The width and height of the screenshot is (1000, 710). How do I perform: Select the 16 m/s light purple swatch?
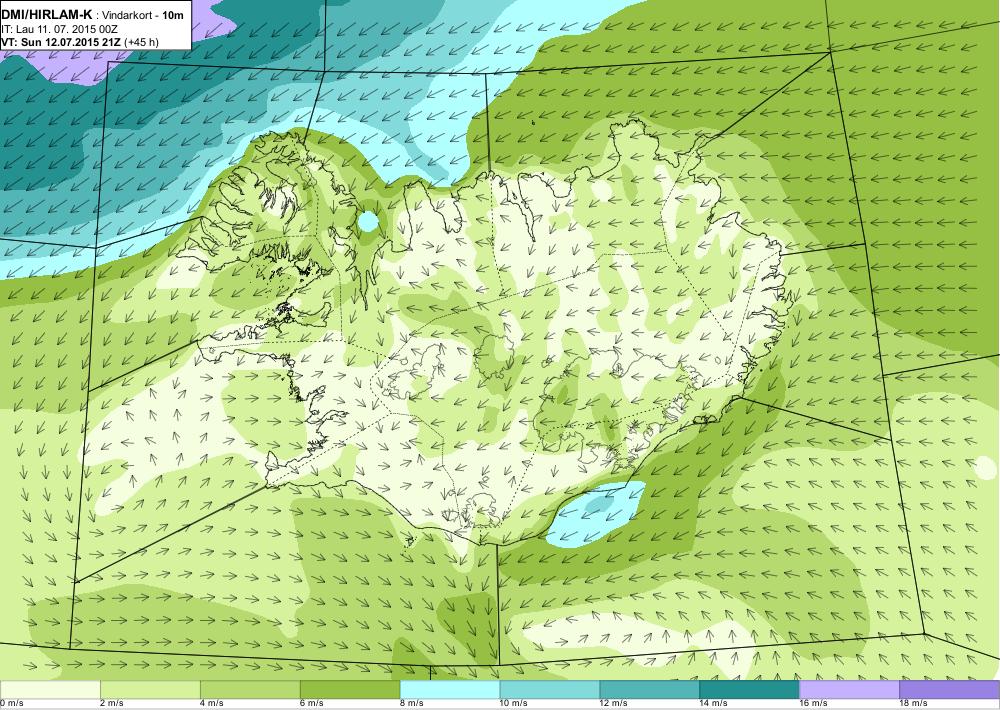coord(849,690)
